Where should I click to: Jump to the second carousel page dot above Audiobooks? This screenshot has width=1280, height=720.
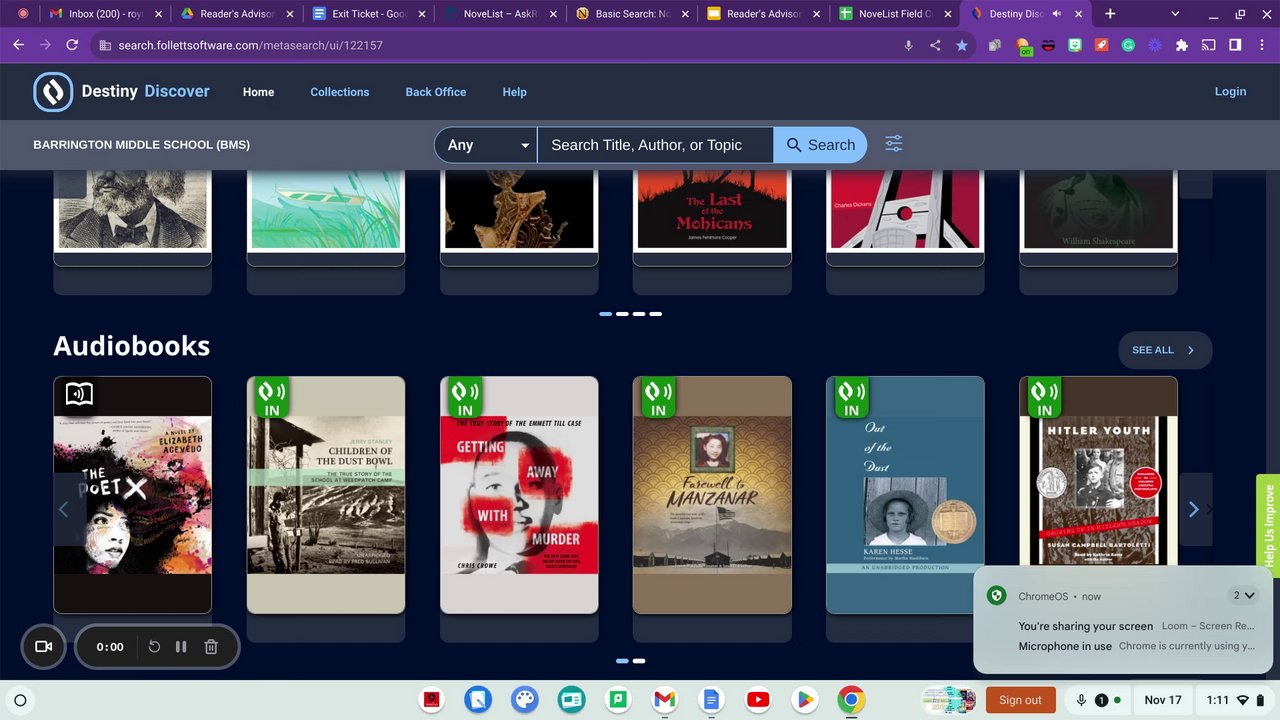(x=622, y=314)
